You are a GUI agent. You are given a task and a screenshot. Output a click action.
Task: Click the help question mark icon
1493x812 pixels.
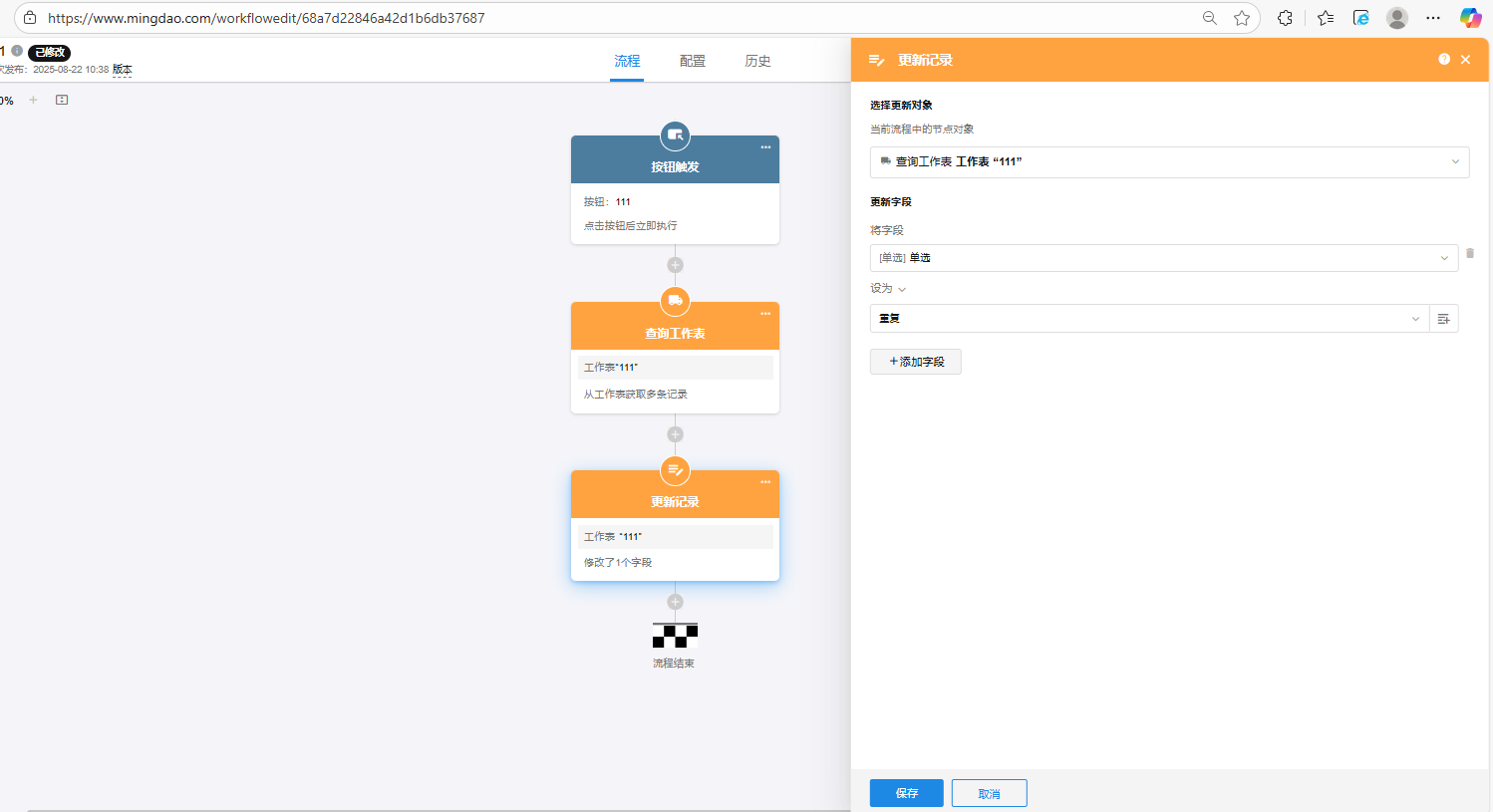1443,60
